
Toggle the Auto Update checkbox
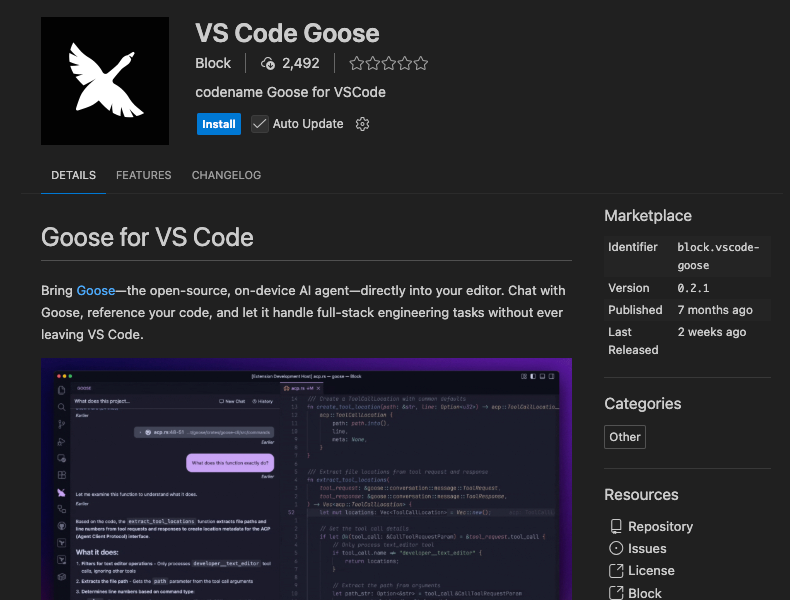point(260,124)
